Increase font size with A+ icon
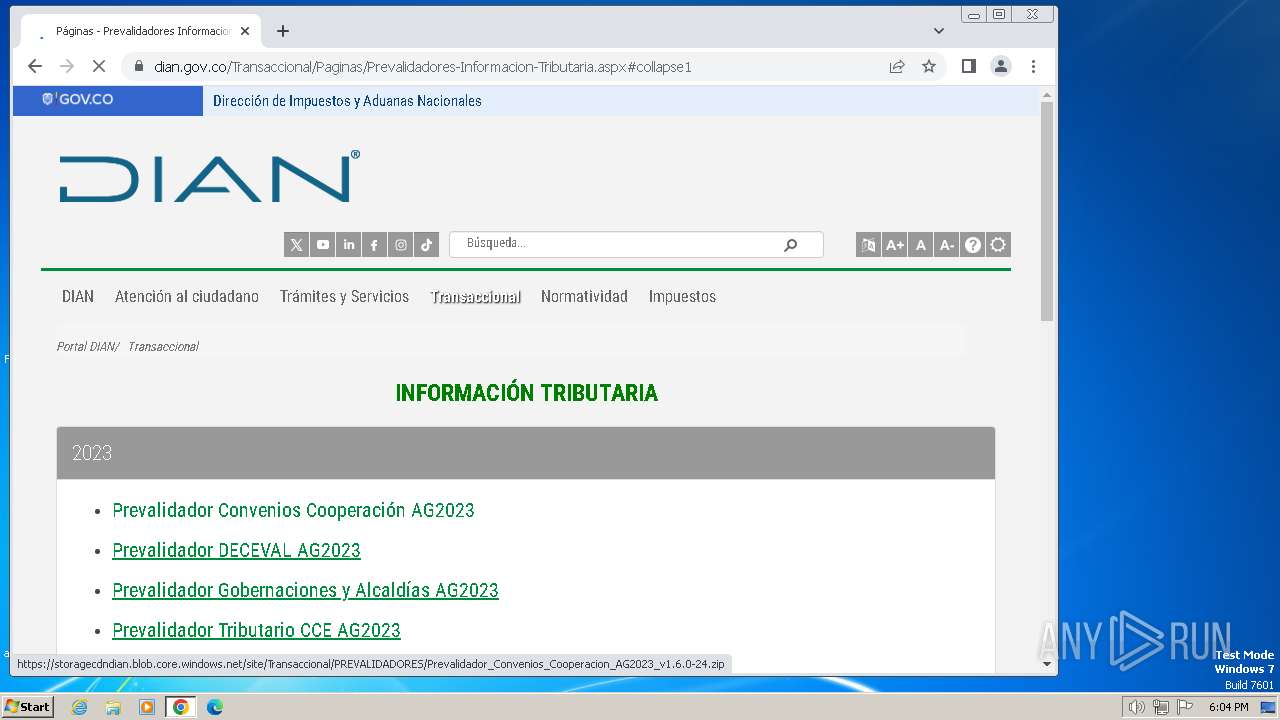 (x=894, y=245)
